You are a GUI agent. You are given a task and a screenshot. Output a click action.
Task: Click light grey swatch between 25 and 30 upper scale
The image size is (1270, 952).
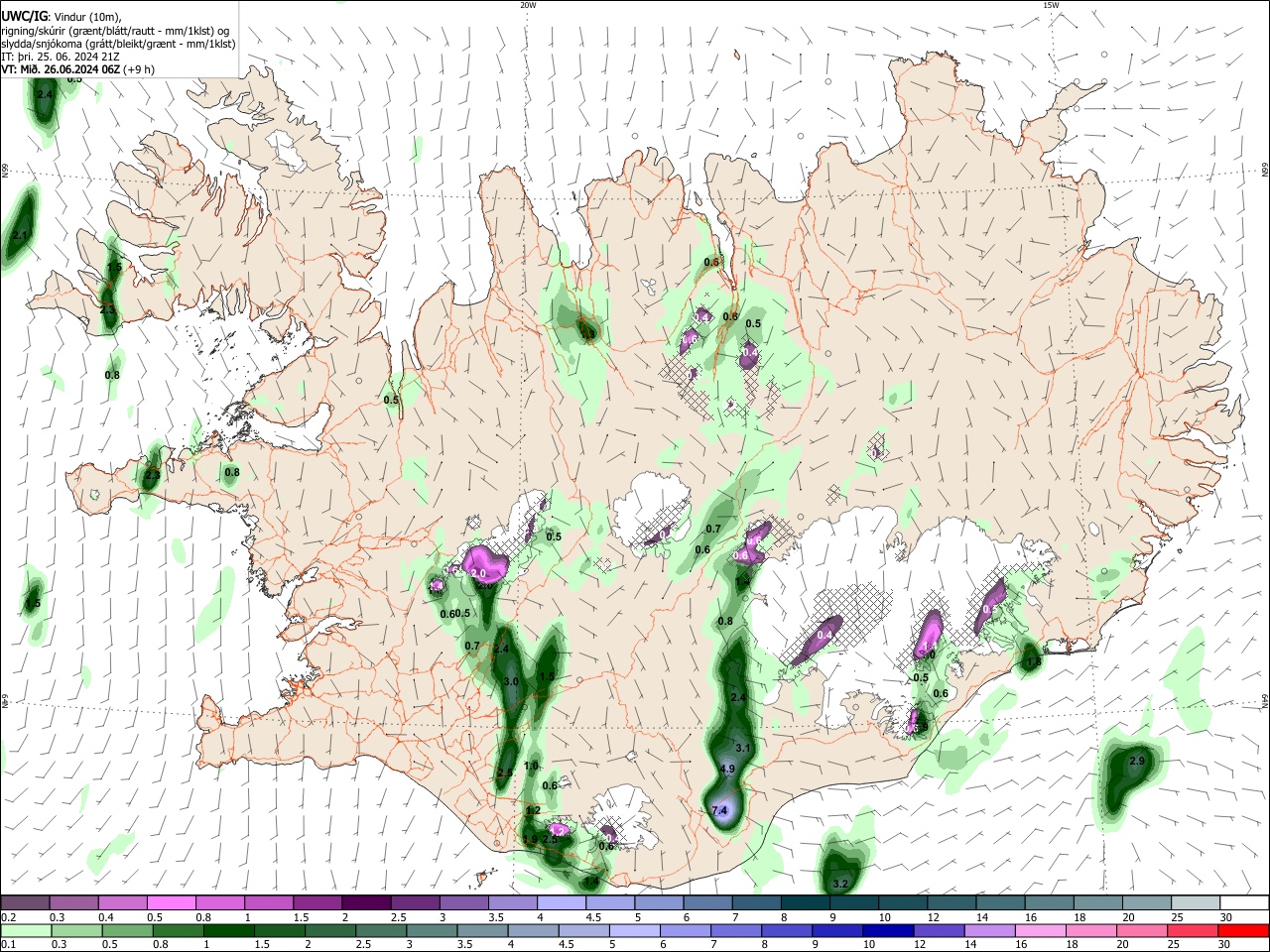1196,903
